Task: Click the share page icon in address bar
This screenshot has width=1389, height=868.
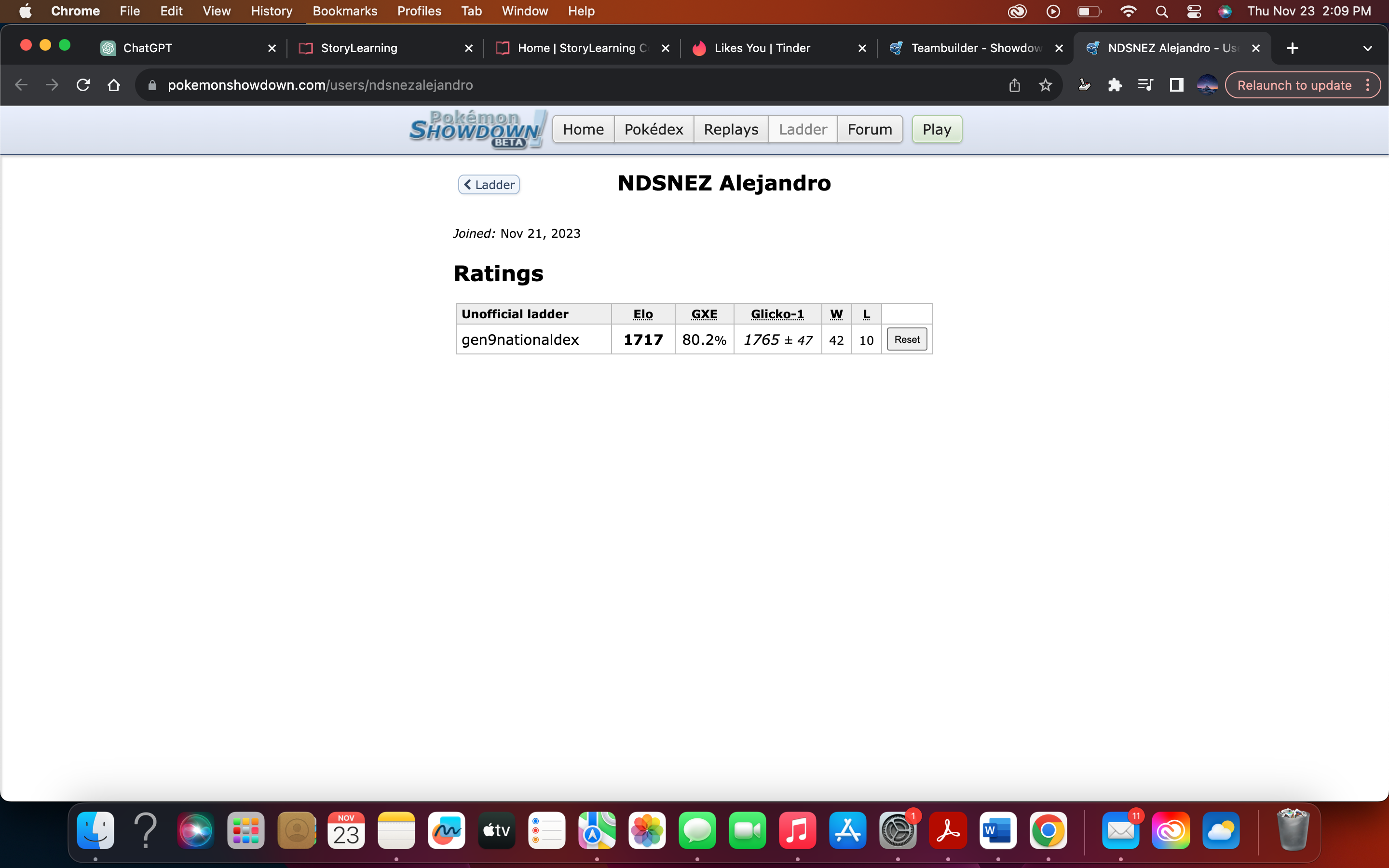Action: point(1014,85)
